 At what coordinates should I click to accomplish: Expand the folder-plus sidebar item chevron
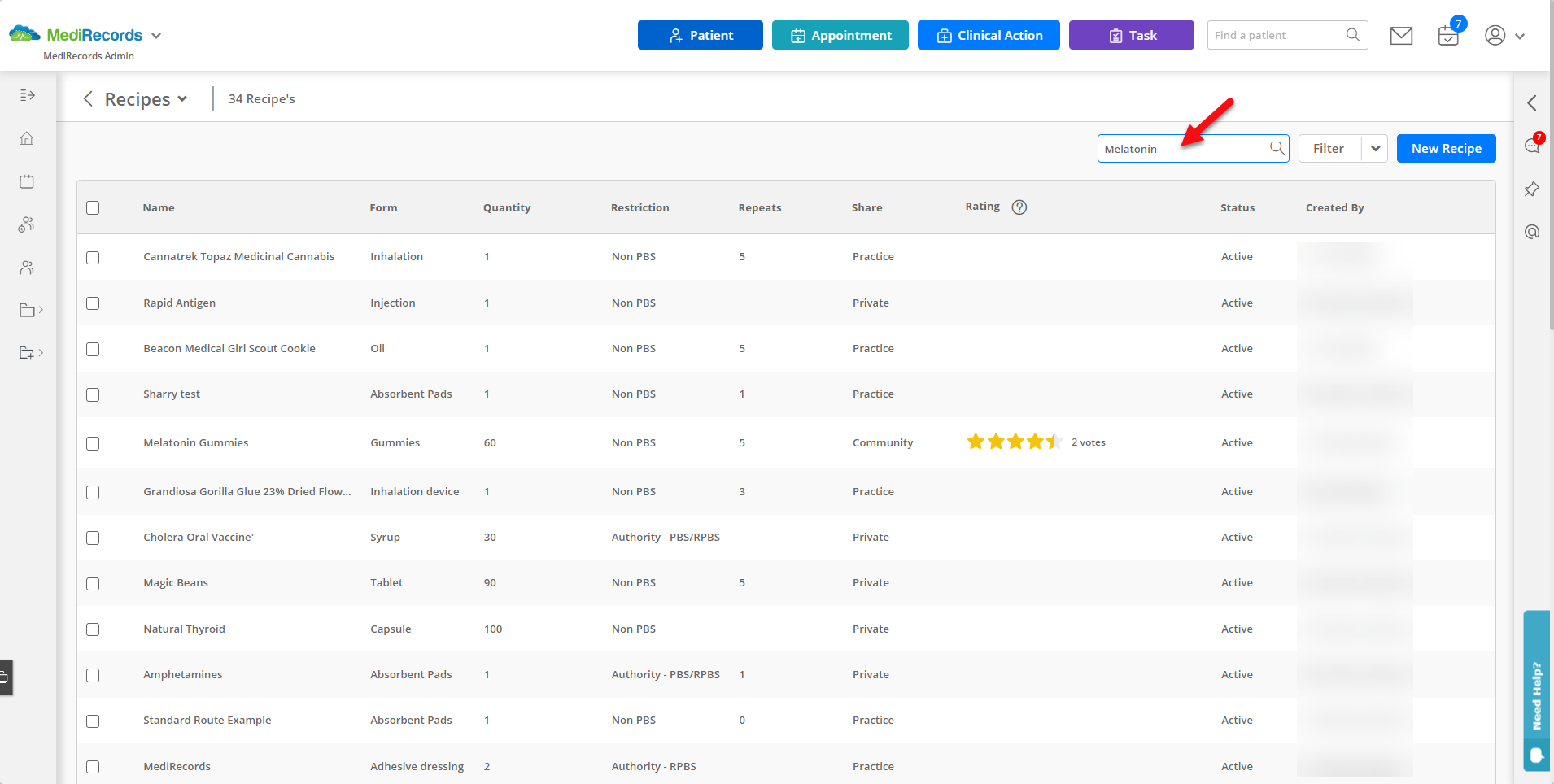[41, 353]
